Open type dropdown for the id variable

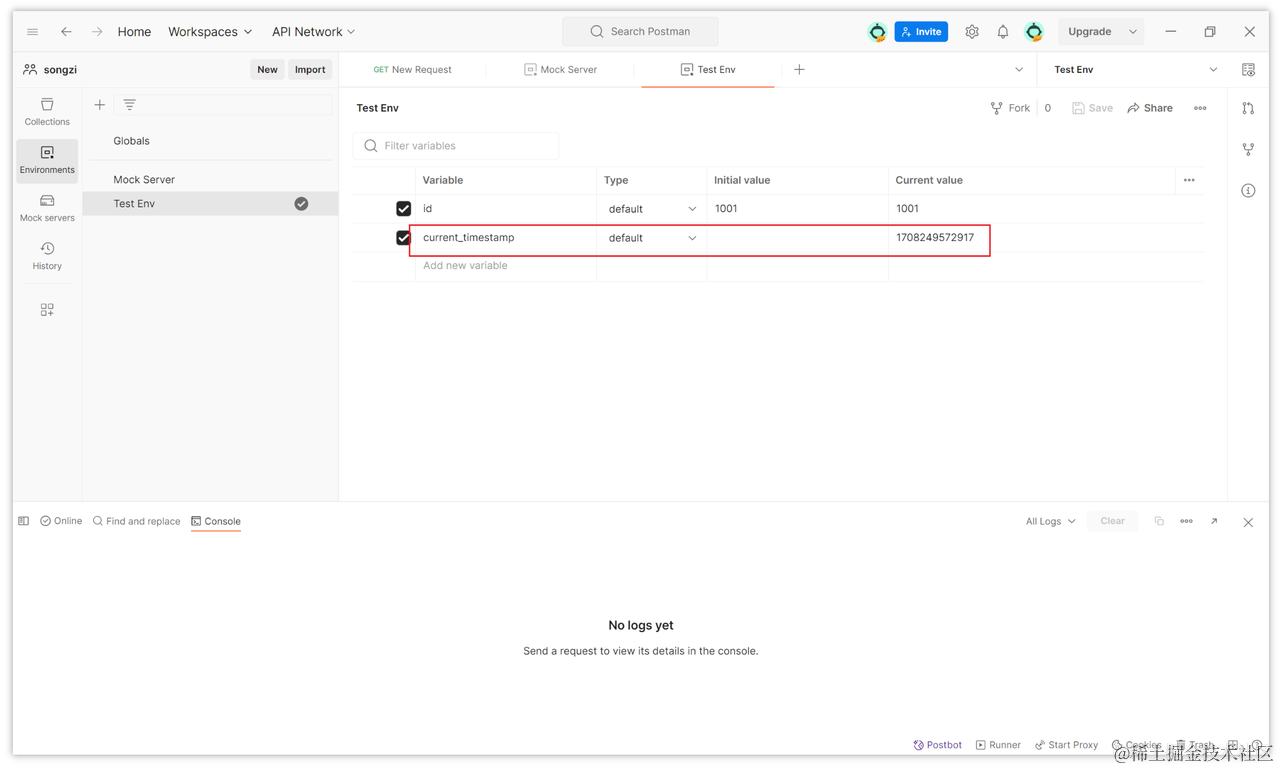point(652,209)
